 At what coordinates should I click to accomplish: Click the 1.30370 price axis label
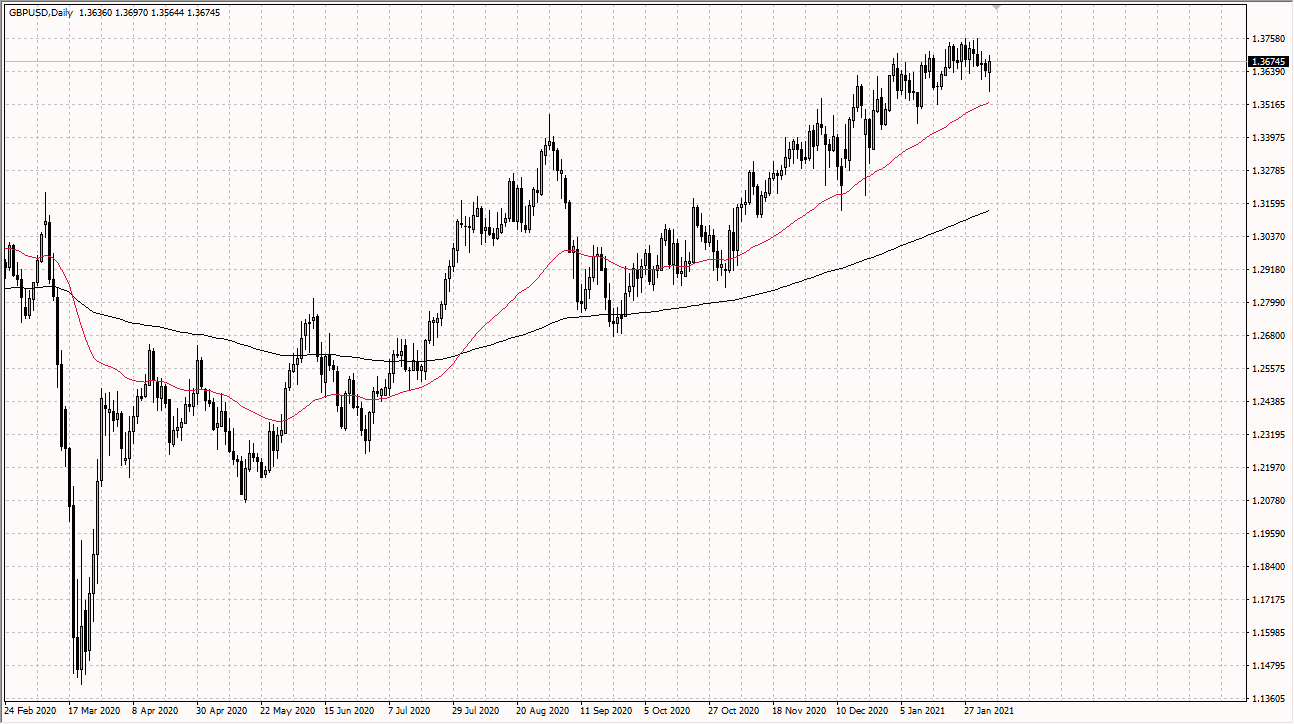click(x=1267, y=237)
